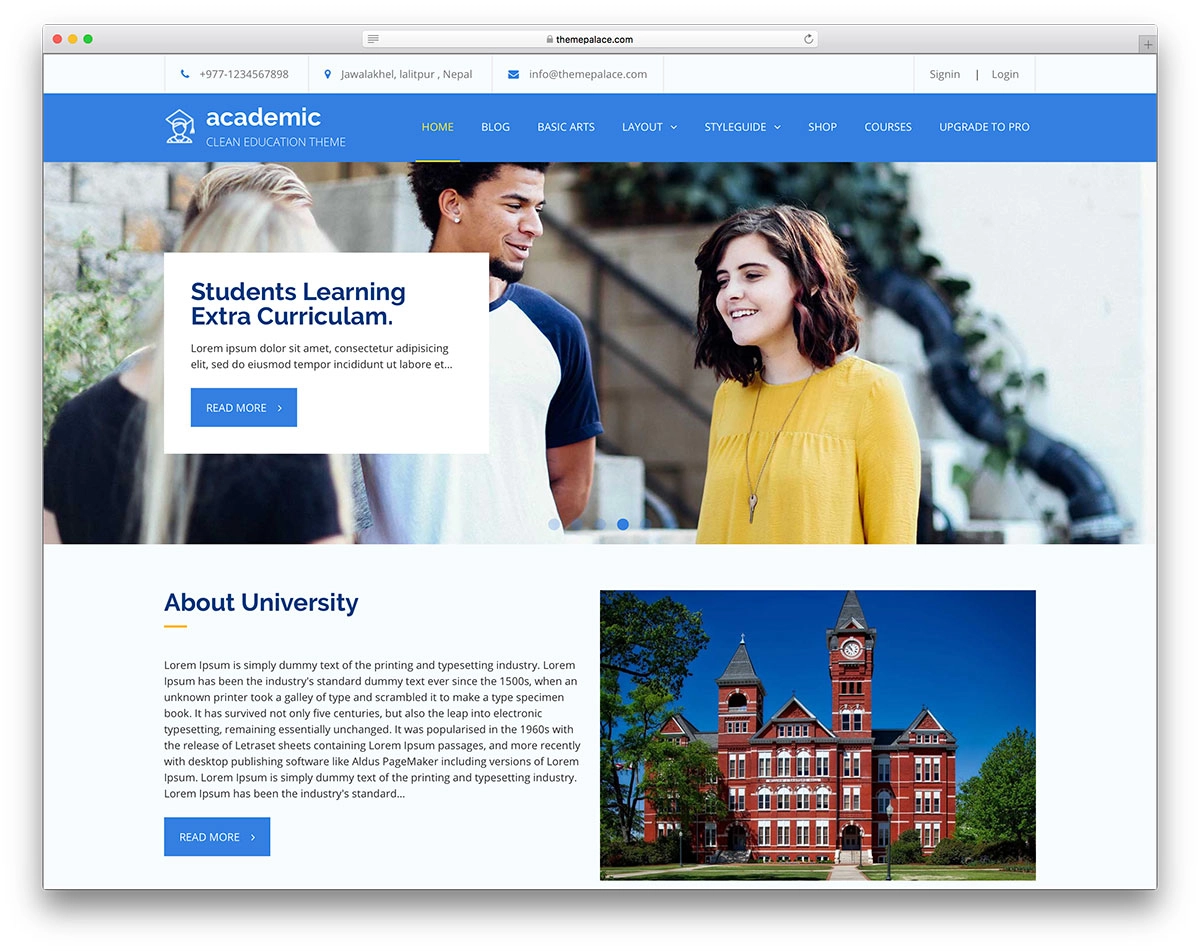Image resolution: width=1200 pixels, height=951 pixels.
Task: Click the Login link in the top bar
Action: point(1005,74)
